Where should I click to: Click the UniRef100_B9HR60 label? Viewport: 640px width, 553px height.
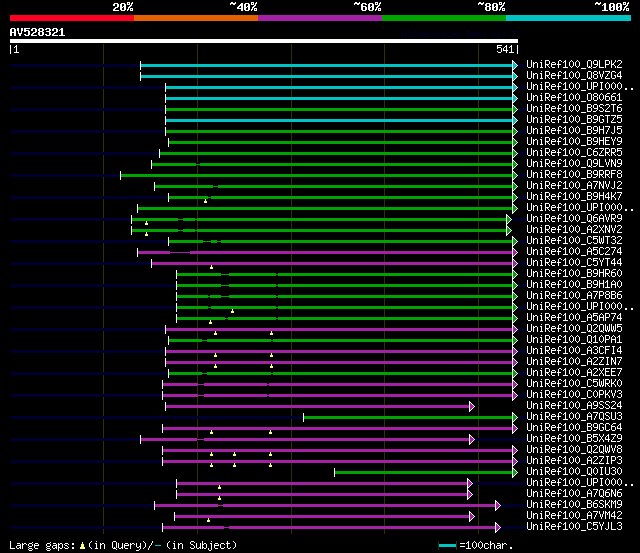point(574,273)
